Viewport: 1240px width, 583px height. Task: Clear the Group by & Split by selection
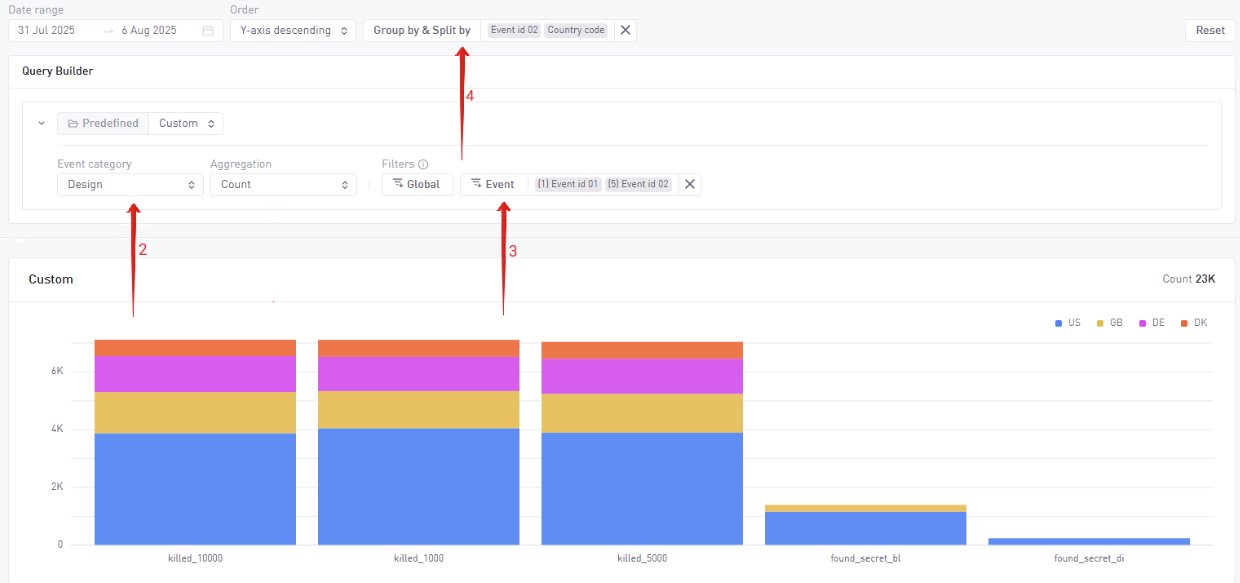point(625,30)
